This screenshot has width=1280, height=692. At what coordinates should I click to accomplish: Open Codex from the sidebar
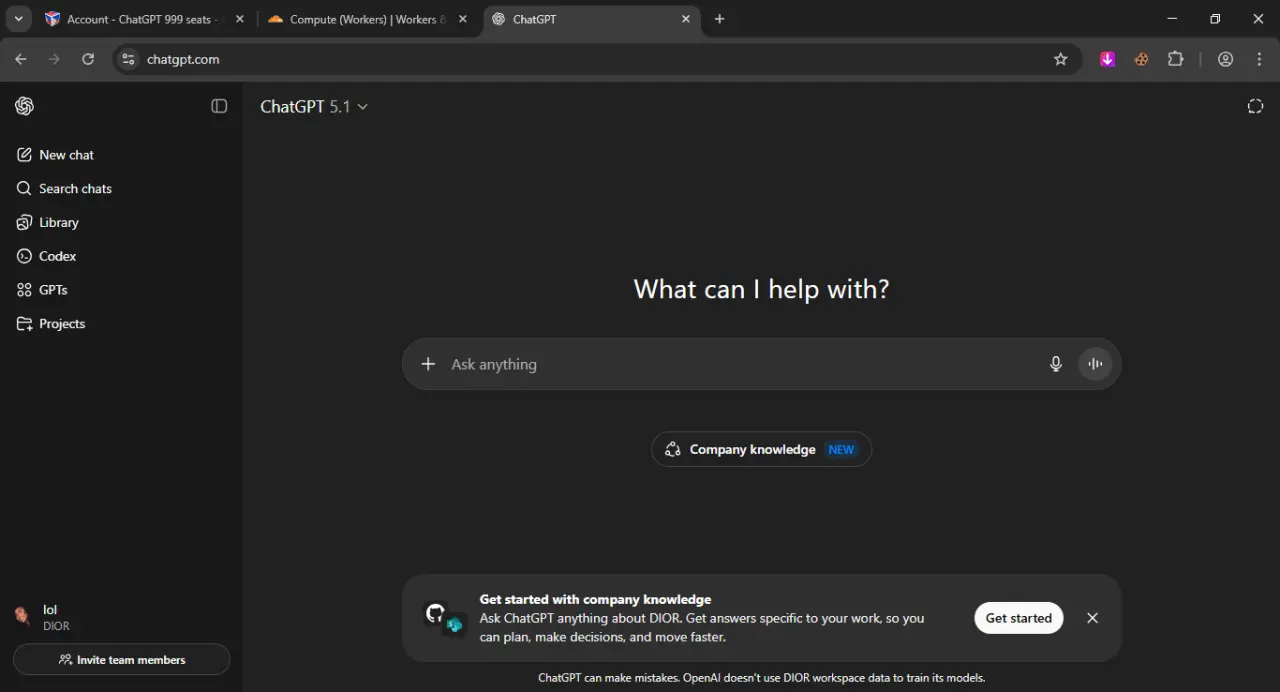pos(121,256)
